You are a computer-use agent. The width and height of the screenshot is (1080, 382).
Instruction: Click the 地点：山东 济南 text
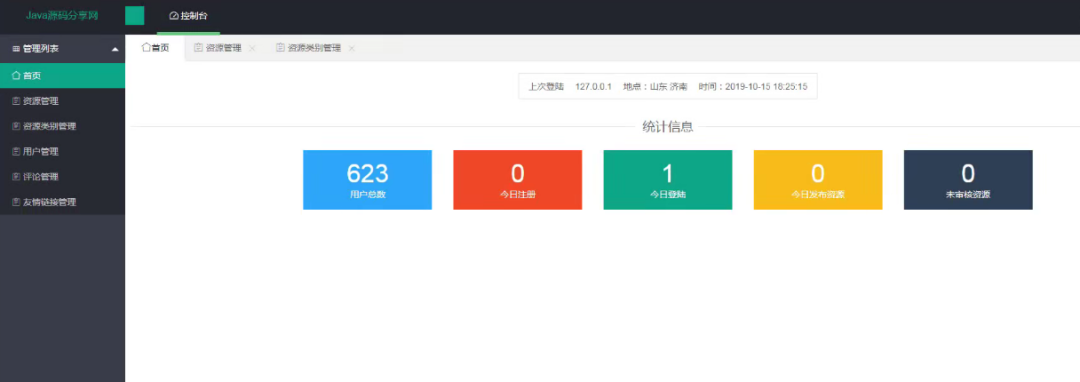655,87
